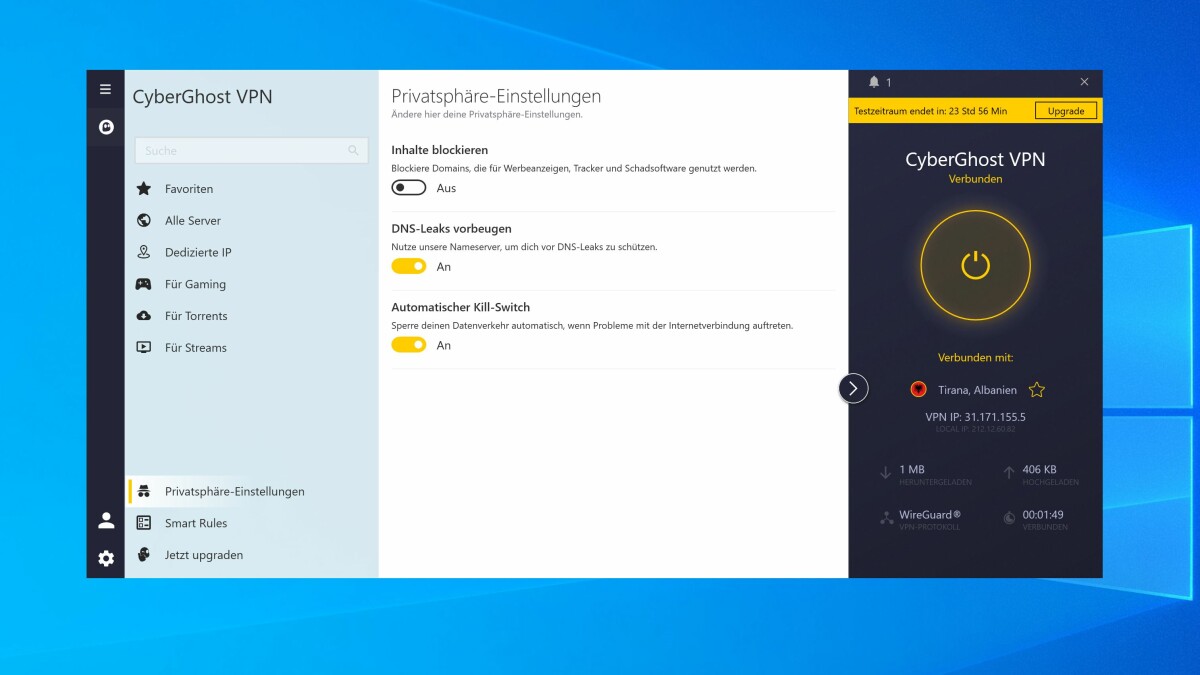Viewport: 1200px width, 675px height.
Task: Click Jetzt upgraden menu item
Action: (x=251, y=555)
